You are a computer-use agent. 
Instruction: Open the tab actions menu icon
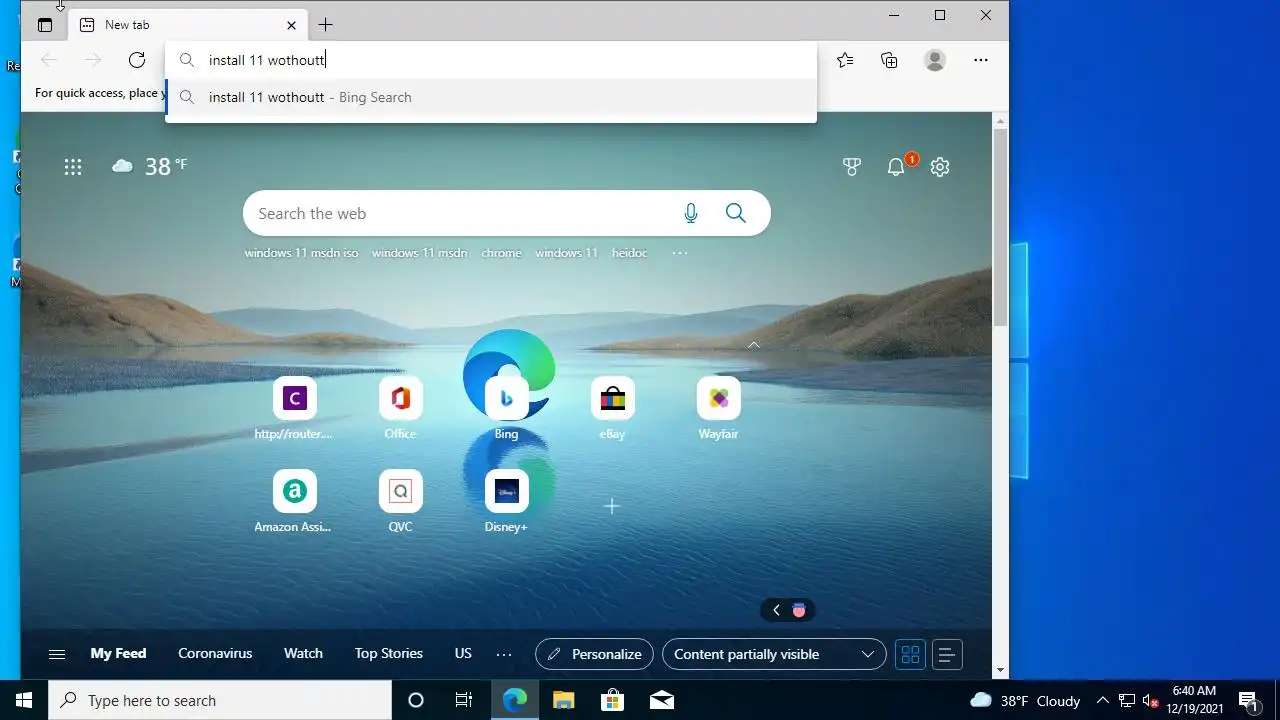(x=45, y=25)
